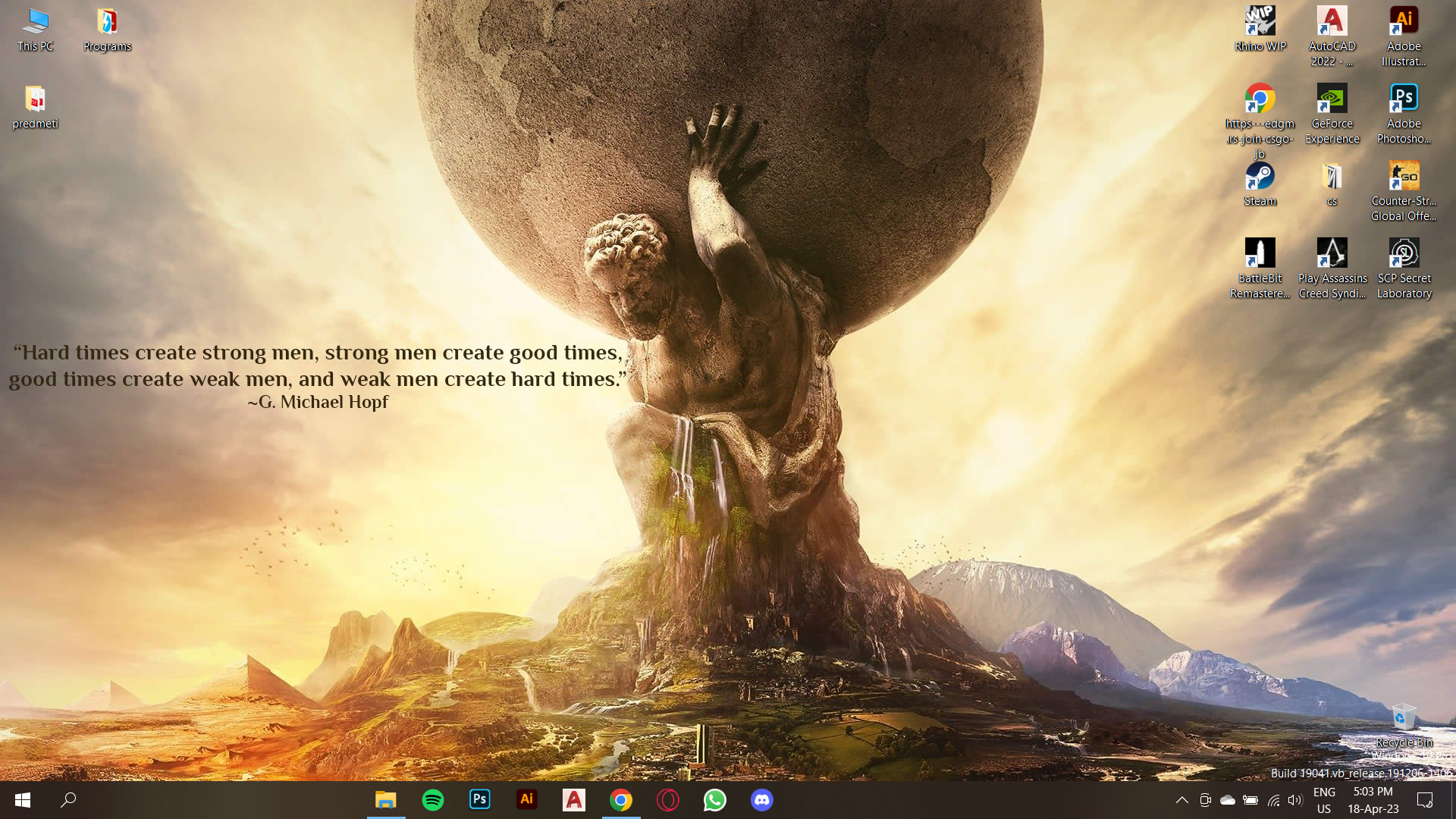Open the clock showing 5:03 PM
The height and width of the screenshot is (819, 1456).
[x=1373, y=800]
